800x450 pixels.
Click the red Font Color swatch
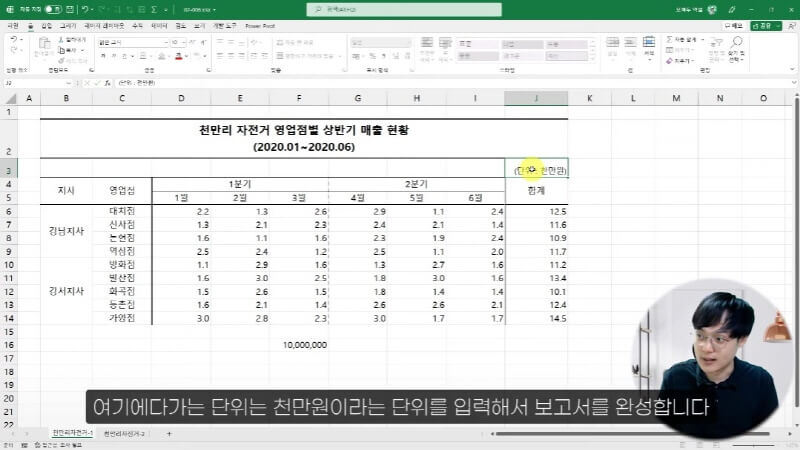179,56
